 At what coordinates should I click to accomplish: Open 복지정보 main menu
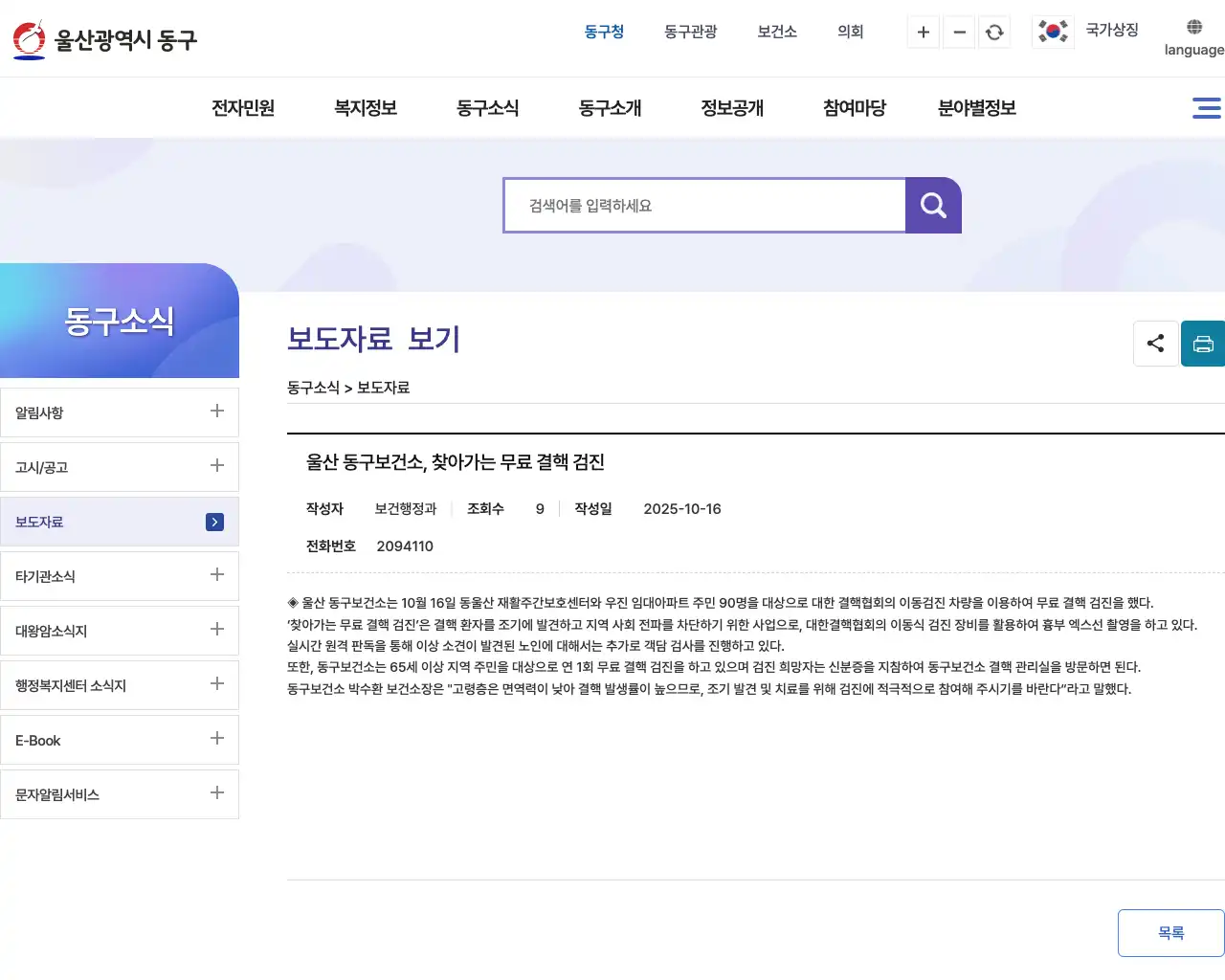pyautogui.click(x=366, y=108)
